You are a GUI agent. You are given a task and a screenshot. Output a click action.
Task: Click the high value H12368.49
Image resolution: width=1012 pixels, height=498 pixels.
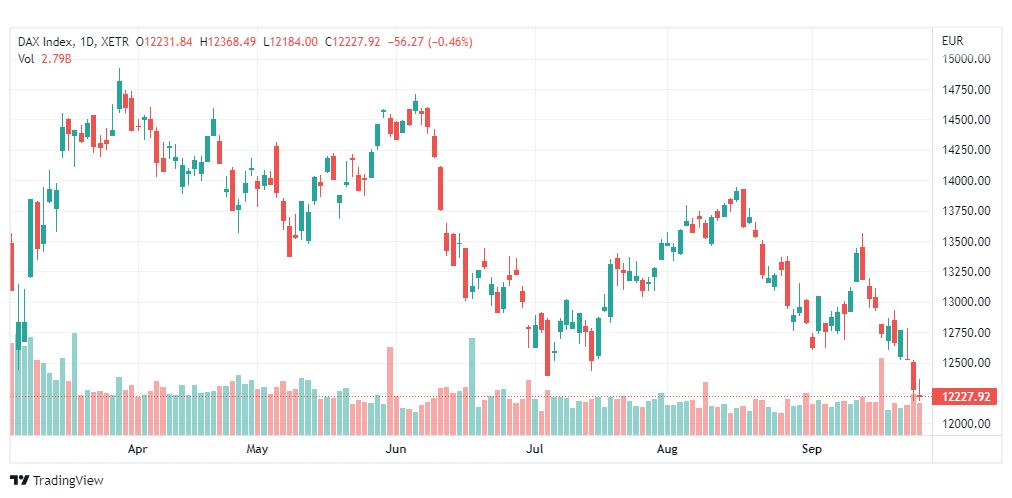click(x=228, y=42)
